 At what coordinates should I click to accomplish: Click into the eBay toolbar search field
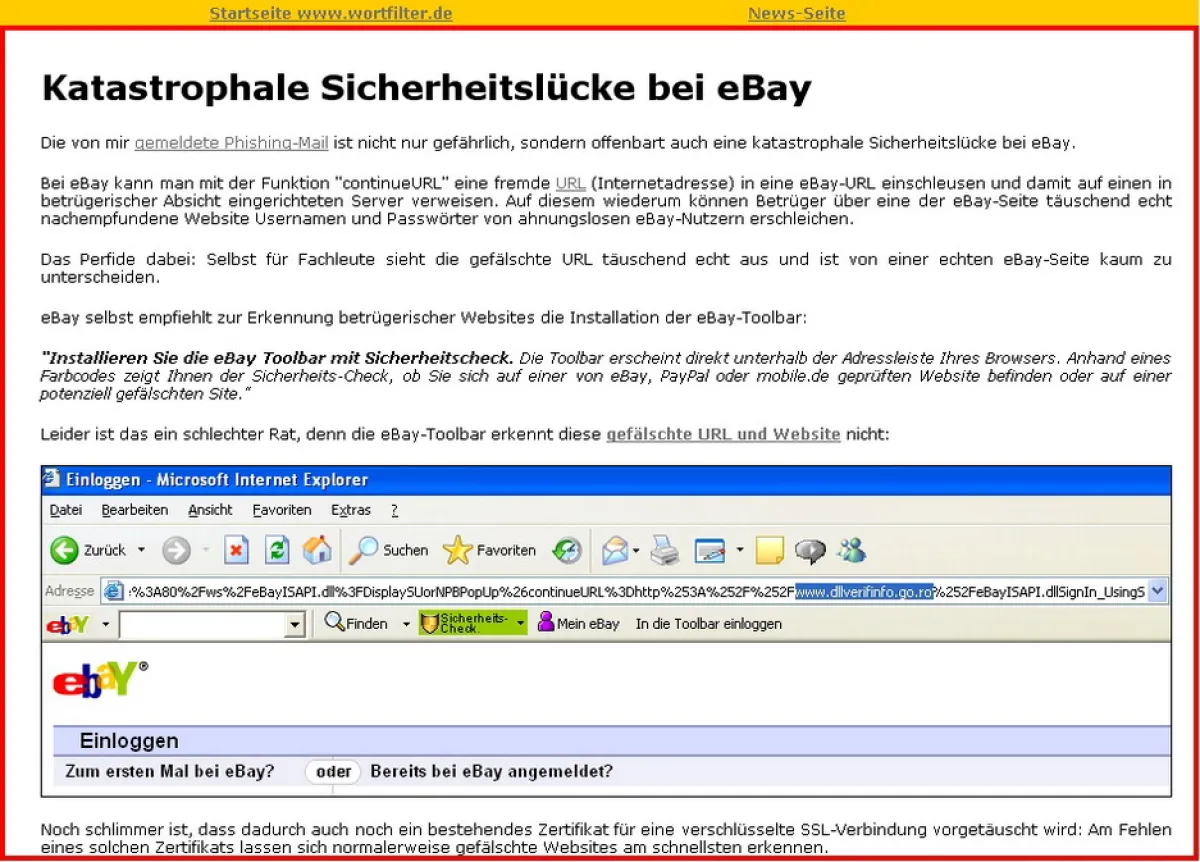click(202, 625)
